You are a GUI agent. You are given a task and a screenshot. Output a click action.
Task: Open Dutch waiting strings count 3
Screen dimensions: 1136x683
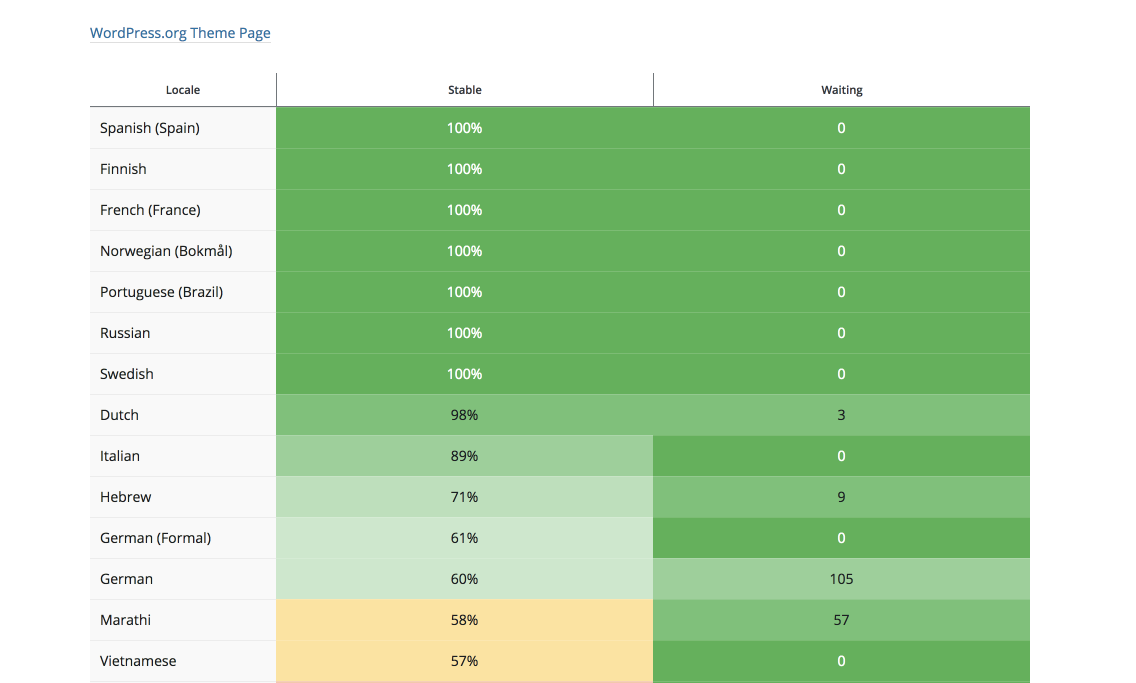point(841,415)
